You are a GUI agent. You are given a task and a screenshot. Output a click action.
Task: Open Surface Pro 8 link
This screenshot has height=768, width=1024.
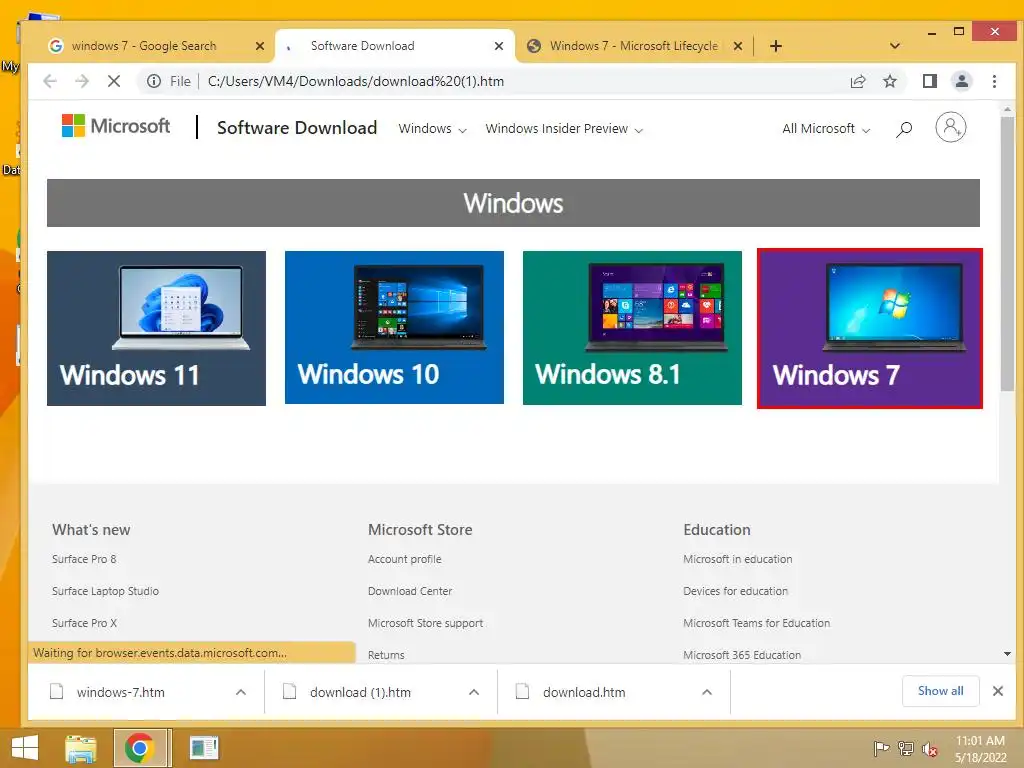84,559
